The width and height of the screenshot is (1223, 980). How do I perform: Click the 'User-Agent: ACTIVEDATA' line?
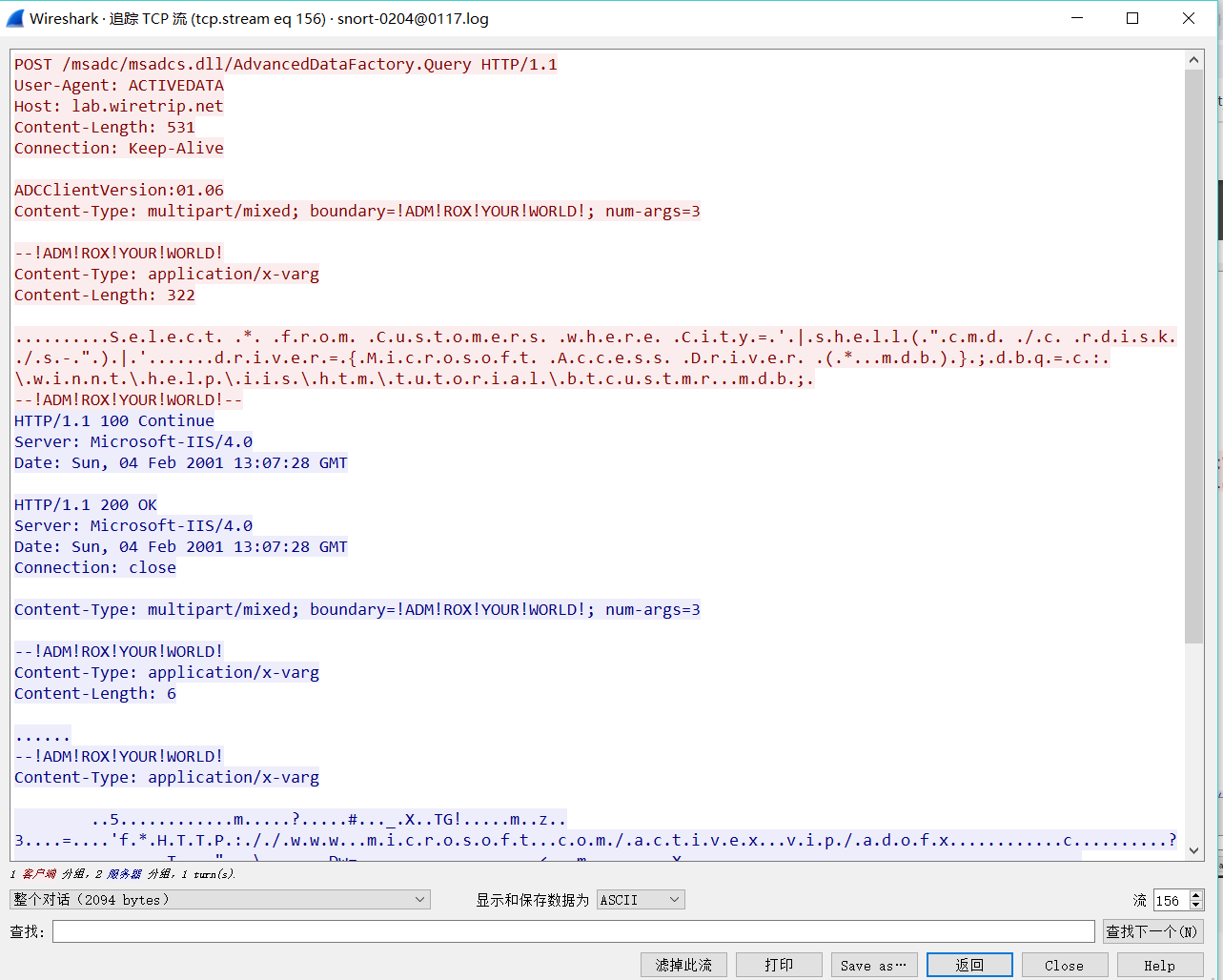(119, 85)
